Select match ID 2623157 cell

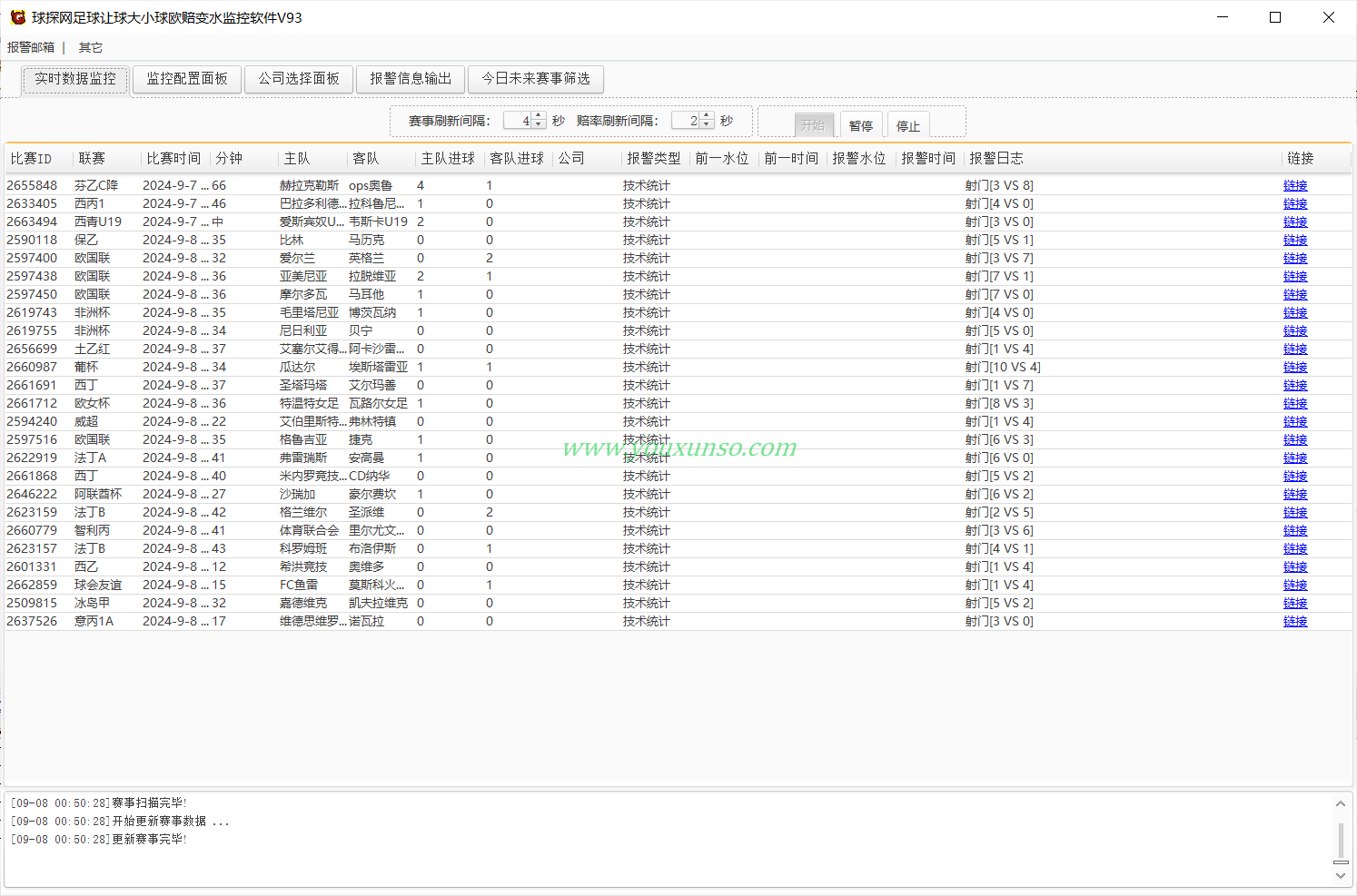click(32, 548)
